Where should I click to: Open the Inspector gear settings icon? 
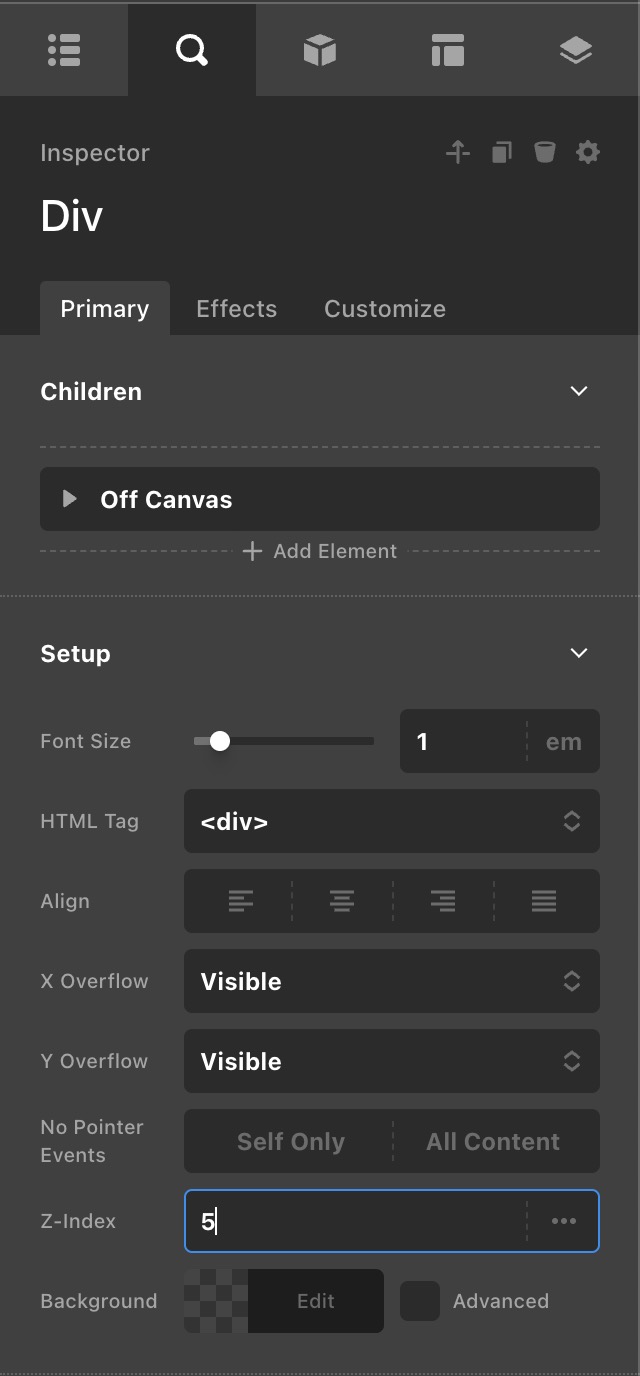[588, 152]
